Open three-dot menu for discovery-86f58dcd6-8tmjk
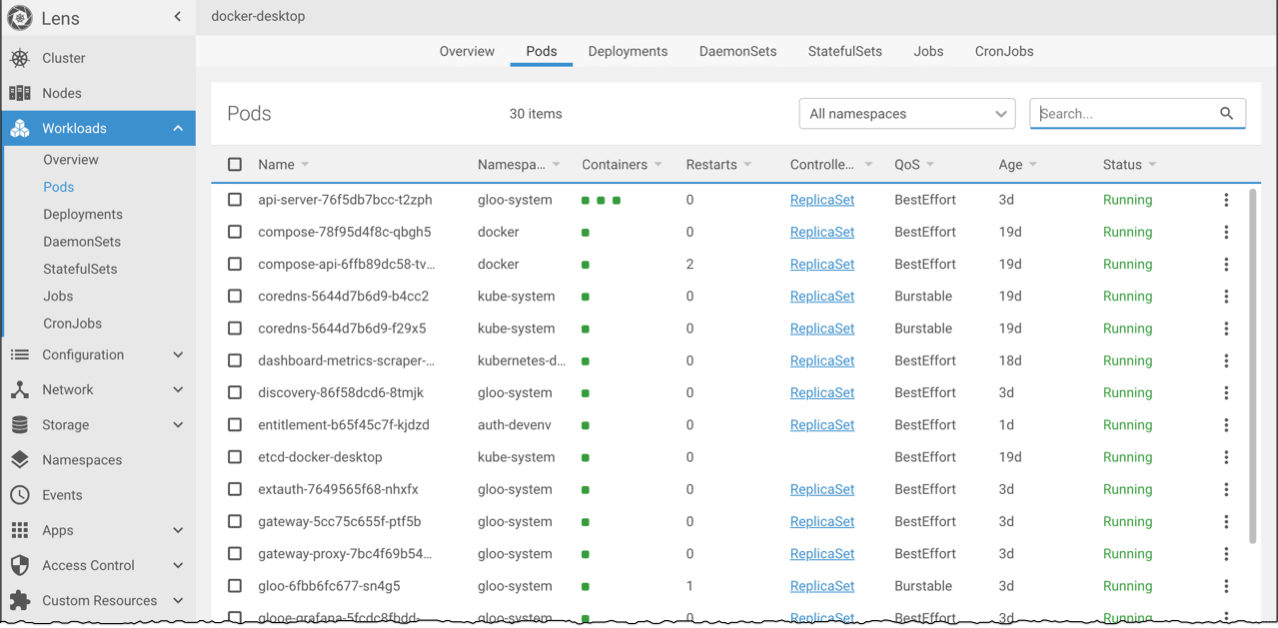The image size is (1278, 628). tap(1226, 393)
